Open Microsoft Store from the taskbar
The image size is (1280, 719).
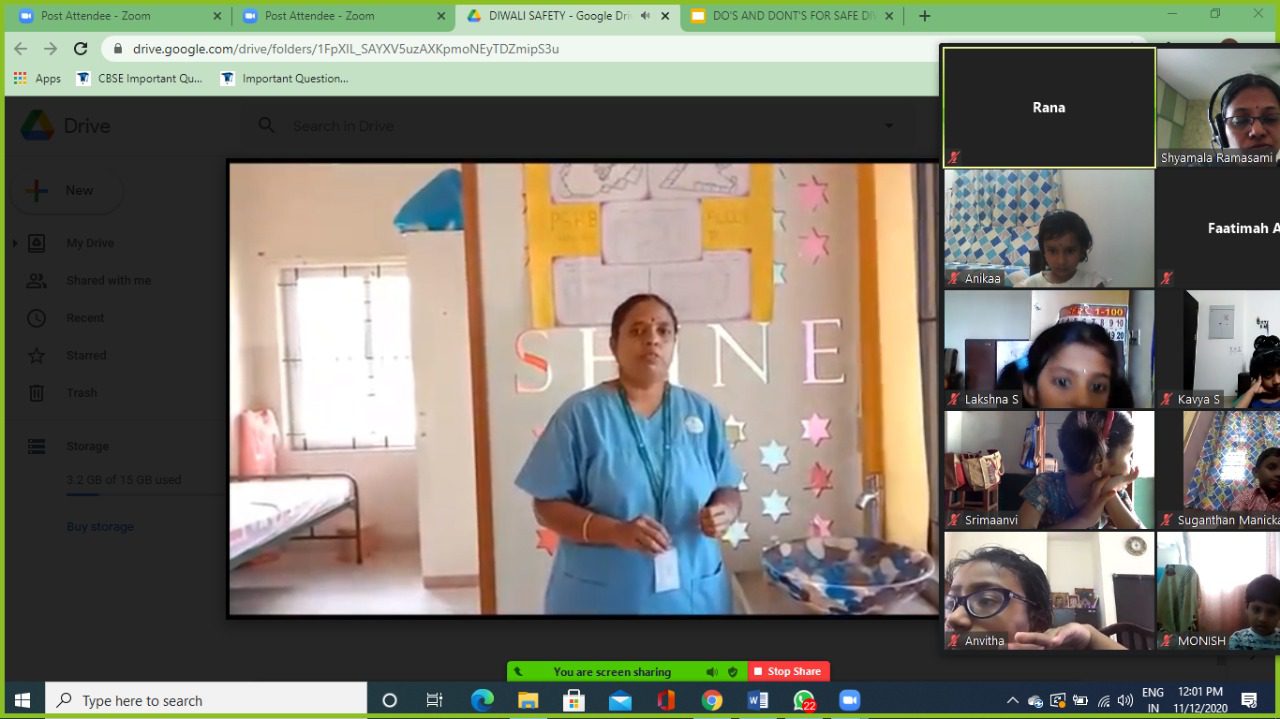[x=574, y=700]
